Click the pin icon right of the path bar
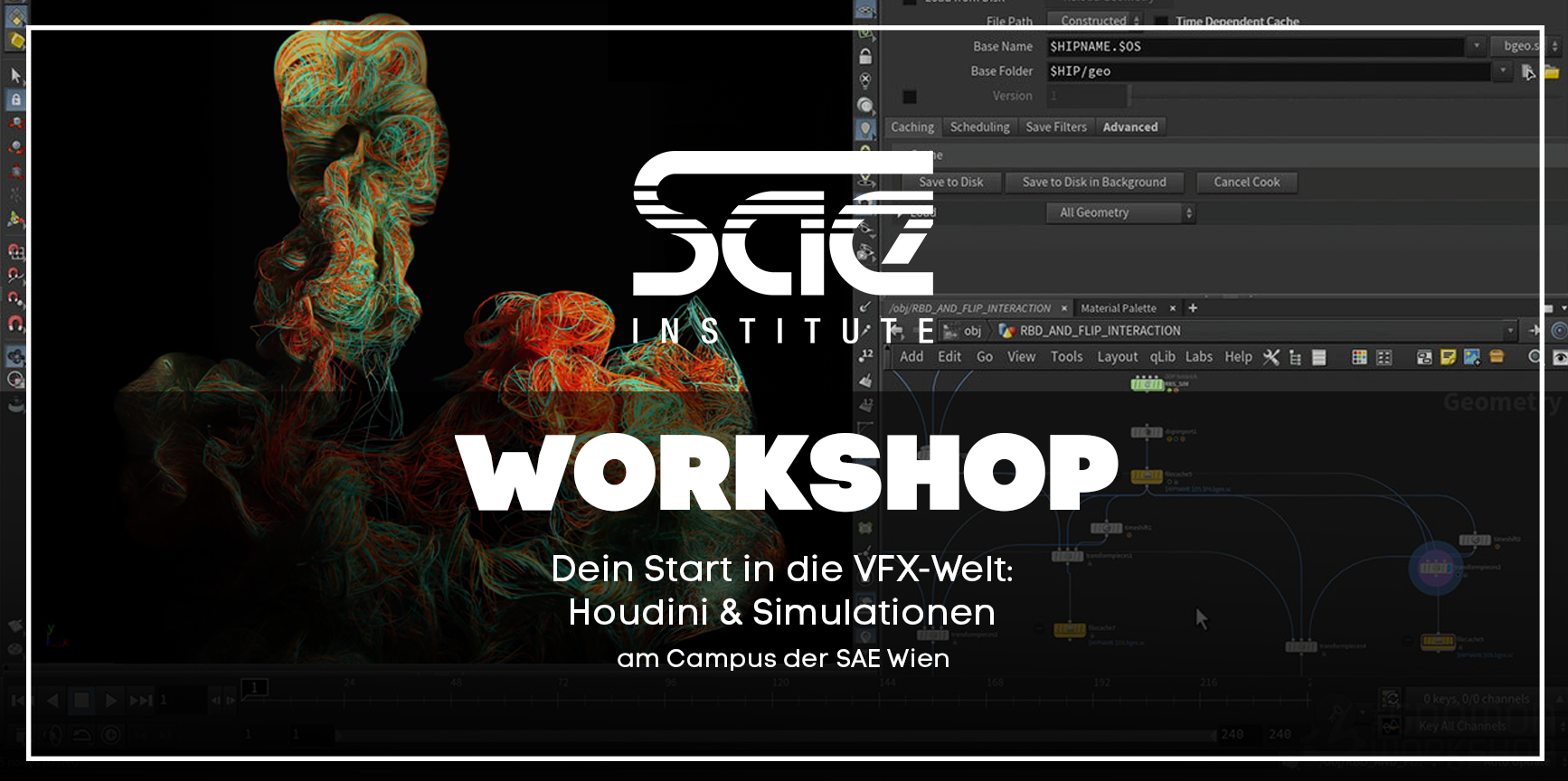Screen dimensions: 1568x781 pyautogui.click(x=1534, y=331)
